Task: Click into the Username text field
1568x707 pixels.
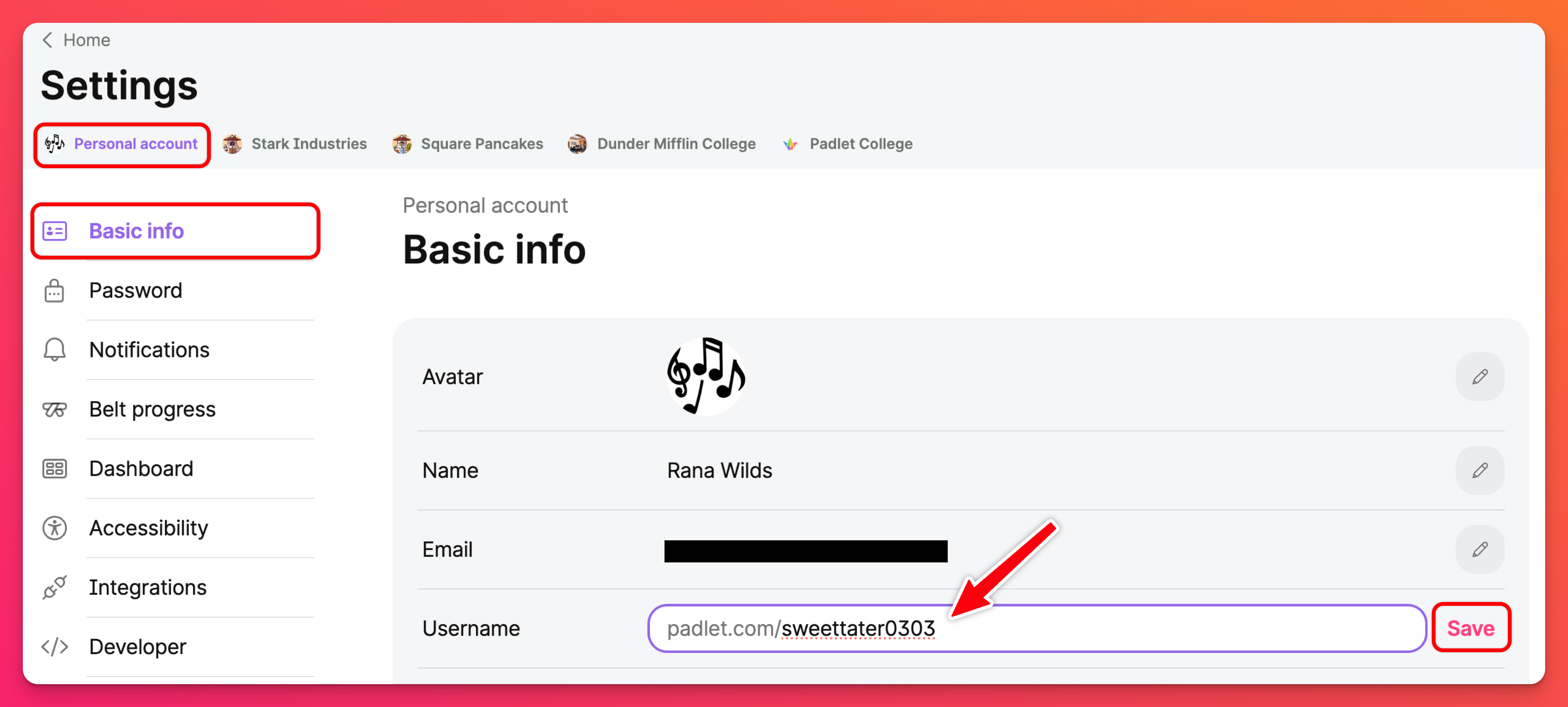Action: pyautogui.click(x=1157, y=629)
